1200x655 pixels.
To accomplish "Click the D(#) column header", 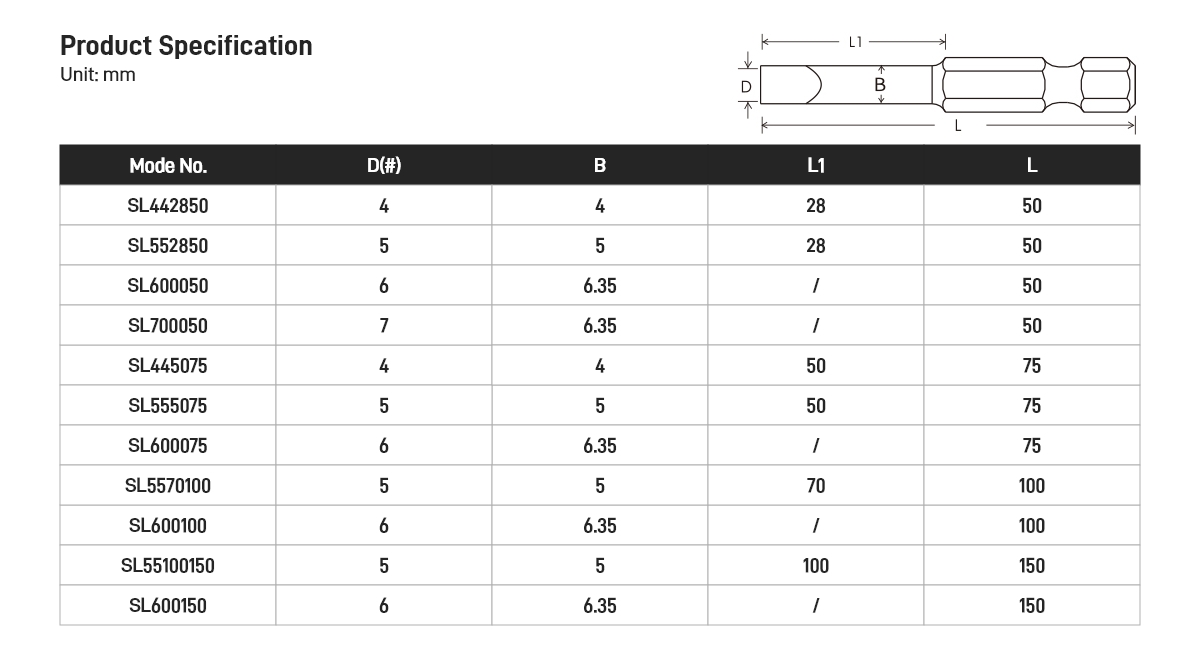I will pos(384,166).
